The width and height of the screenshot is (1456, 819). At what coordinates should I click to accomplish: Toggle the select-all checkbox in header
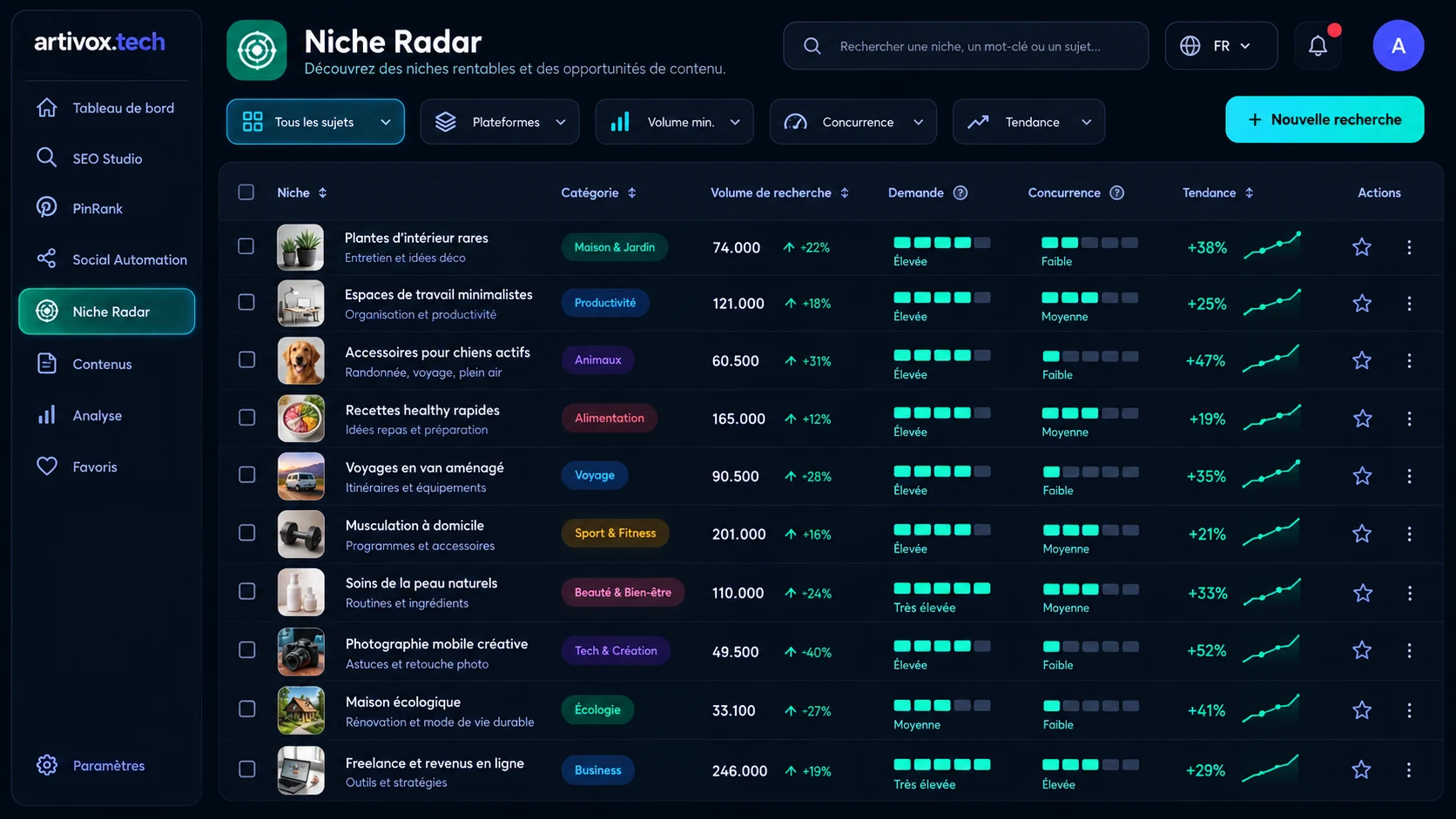(x=246, y=192)
